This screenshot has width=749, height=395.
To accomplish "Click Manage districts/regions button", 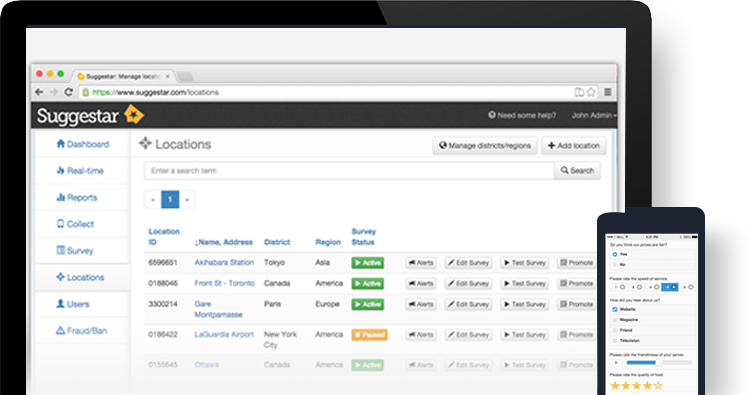I will pos(485,146).
